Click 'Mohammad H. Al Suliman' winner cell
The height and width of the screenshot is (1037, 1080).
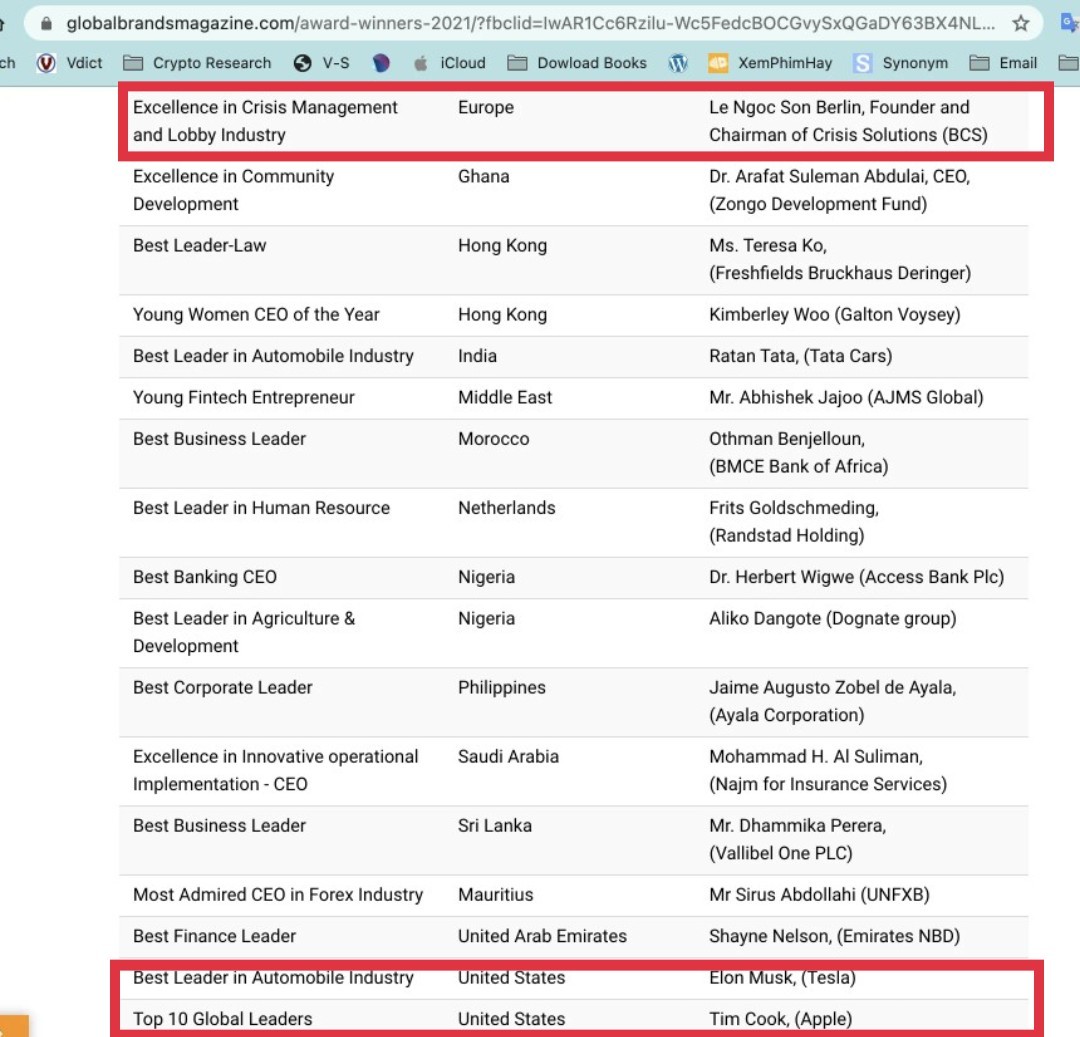click(x=828, y=771)
